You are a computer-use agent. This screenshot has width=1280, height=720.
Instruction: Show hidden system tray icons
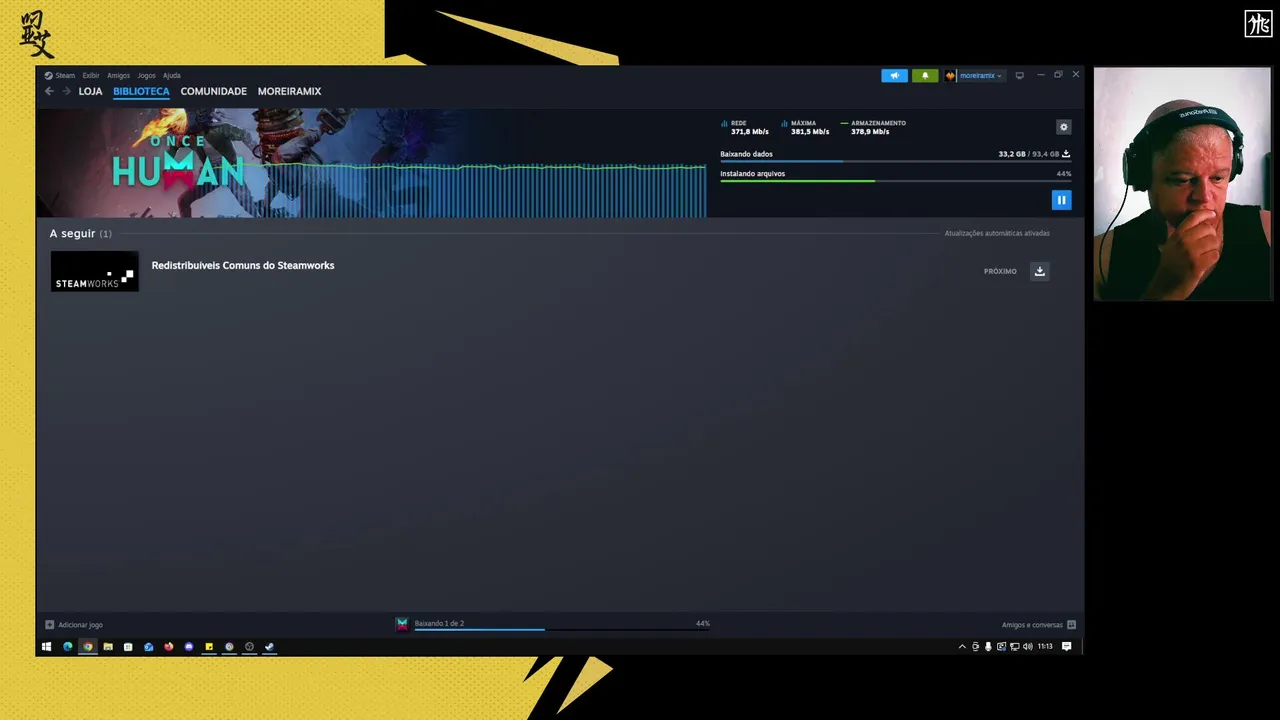coord(962,647)
